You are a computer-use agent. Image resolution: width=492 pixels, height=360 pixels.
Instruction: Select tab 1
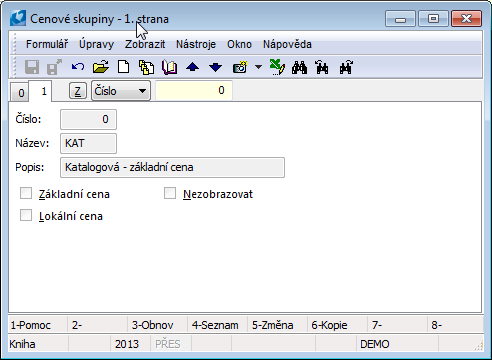[x=41, y=91]
